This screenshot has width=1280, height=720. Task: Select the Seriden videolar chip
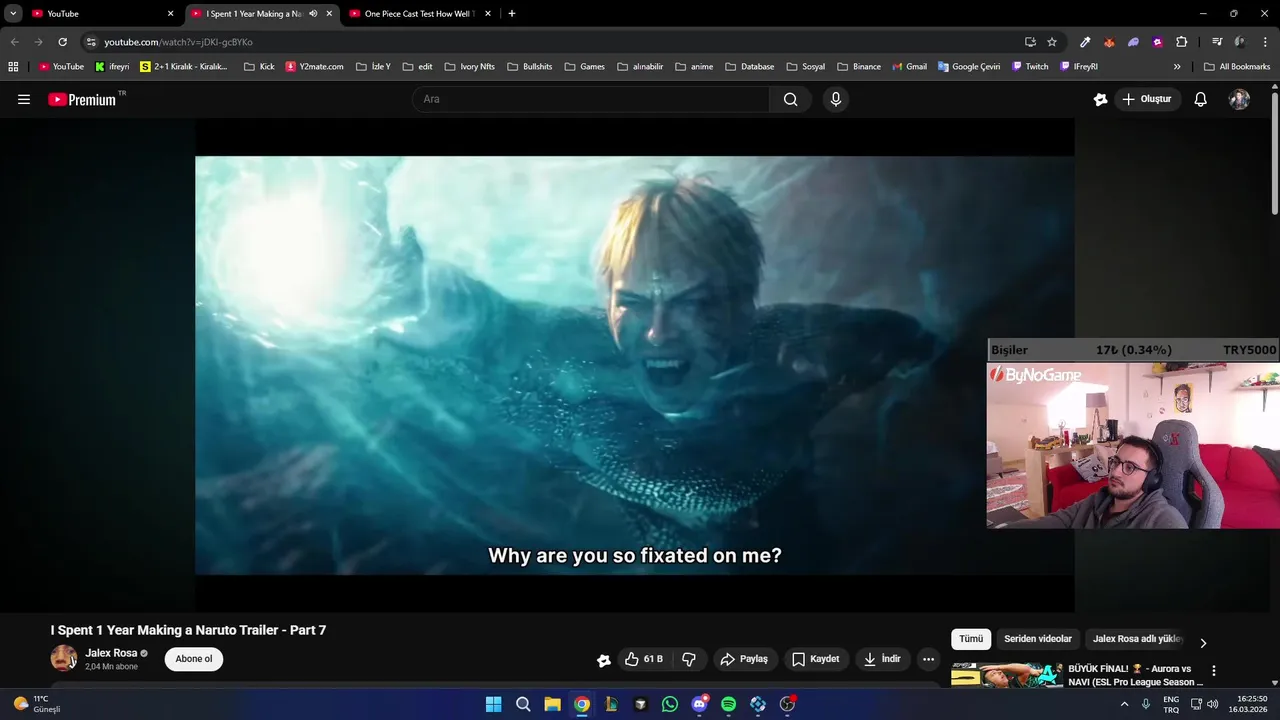click(1038, 639)
